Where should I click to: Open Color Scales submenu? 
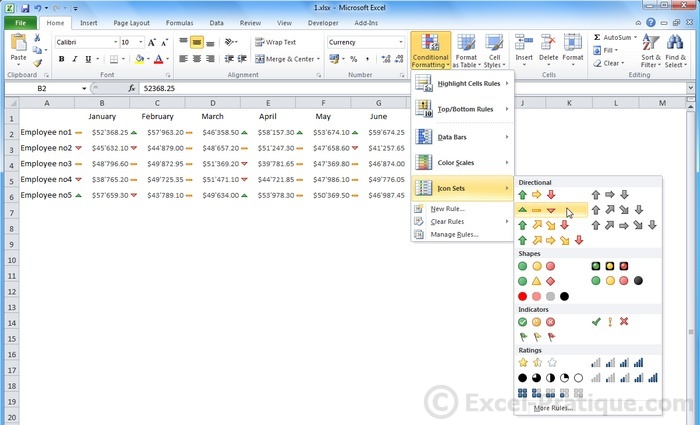click(462, 162)
